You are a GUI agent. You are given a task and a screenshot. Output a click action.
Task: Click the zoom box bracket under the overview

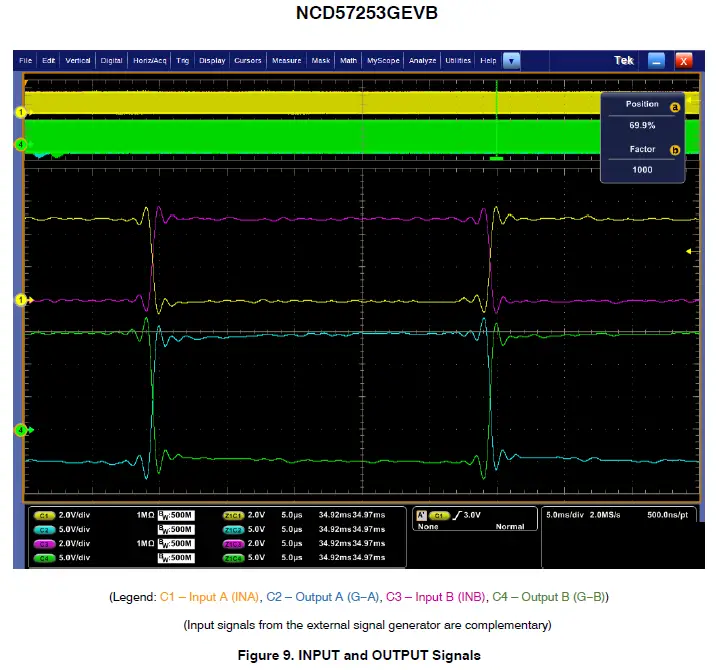(496, 158)
